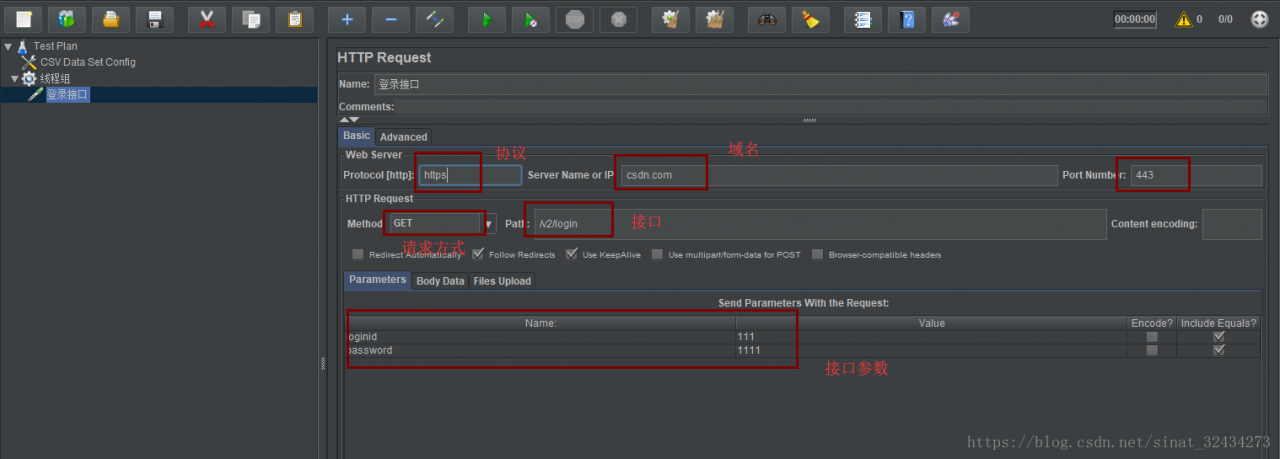Open the Body Data tab
Viewport: 1280px width, 459px height.
[440, 281]
